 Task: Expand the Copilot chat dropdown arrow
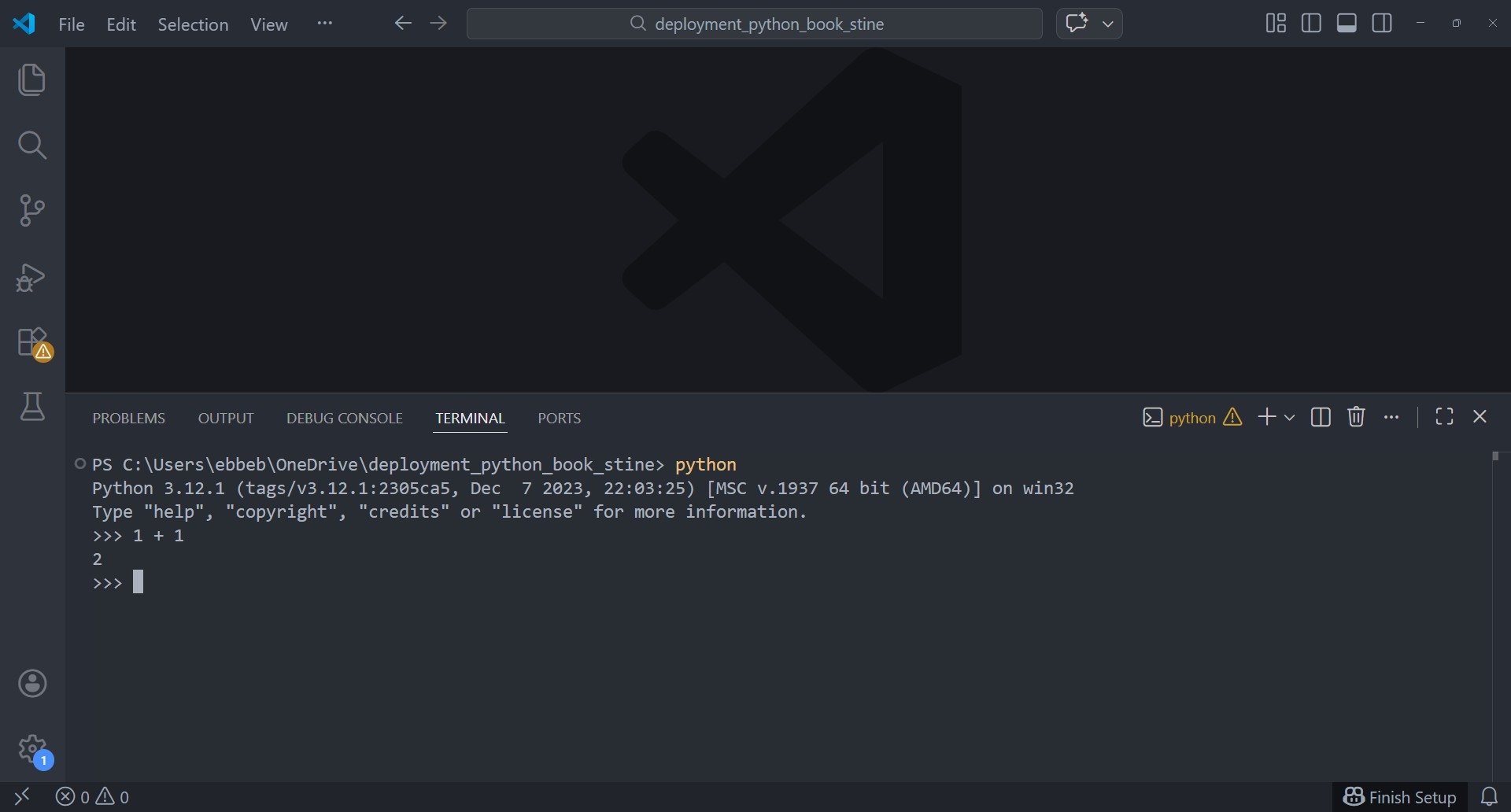[1108, 24]
